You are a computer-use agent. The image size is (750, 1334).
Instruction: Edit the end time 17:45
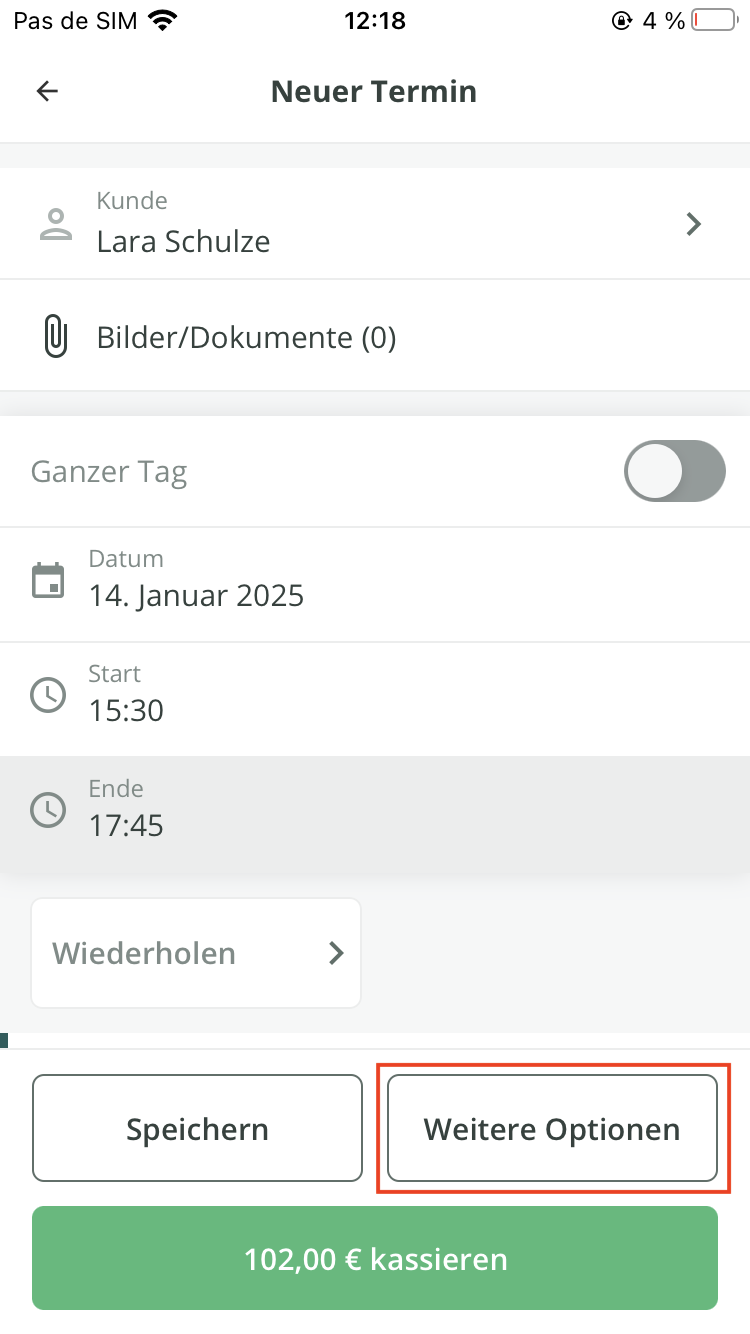pyautogui.click(x=126, y=825)
